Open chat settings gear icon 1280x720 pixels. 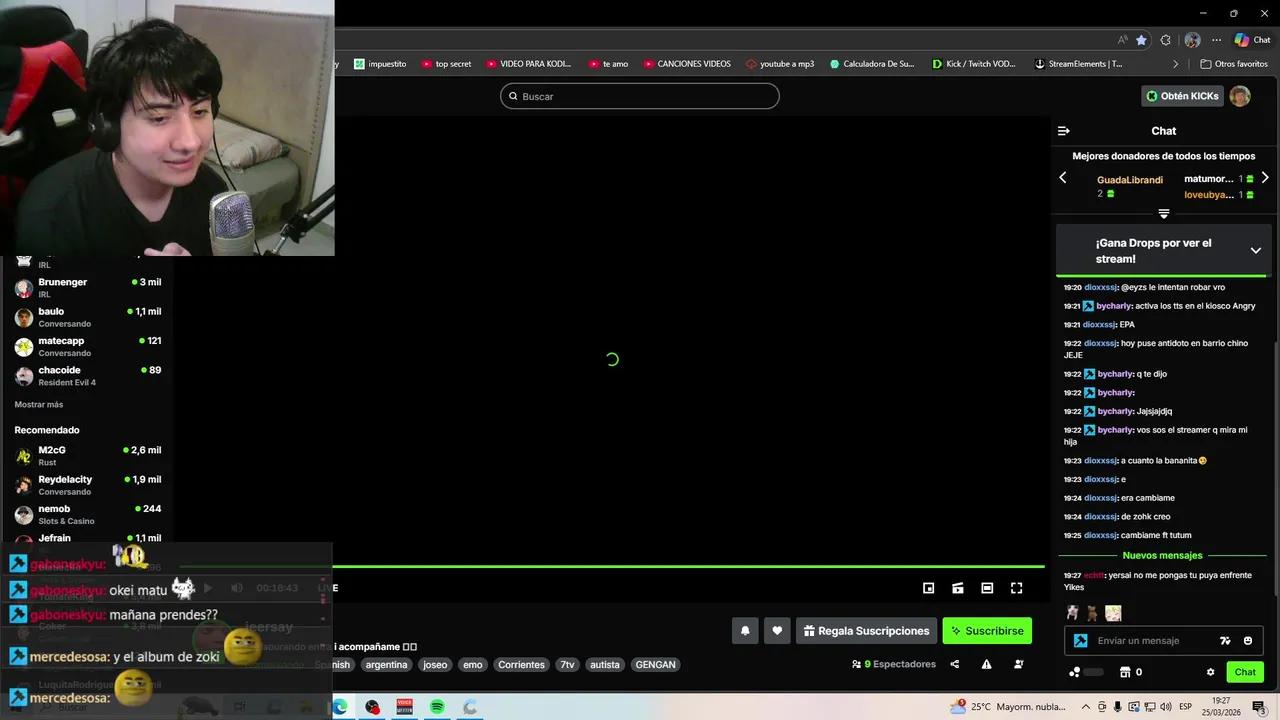coord(1210,672)
